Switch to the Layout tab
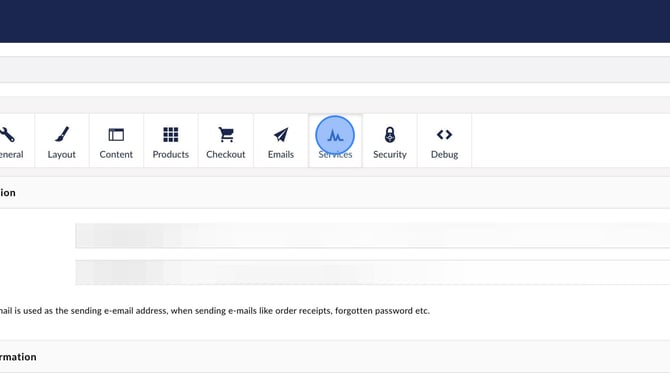Screen dimensions: 670x374 (62, 141)
